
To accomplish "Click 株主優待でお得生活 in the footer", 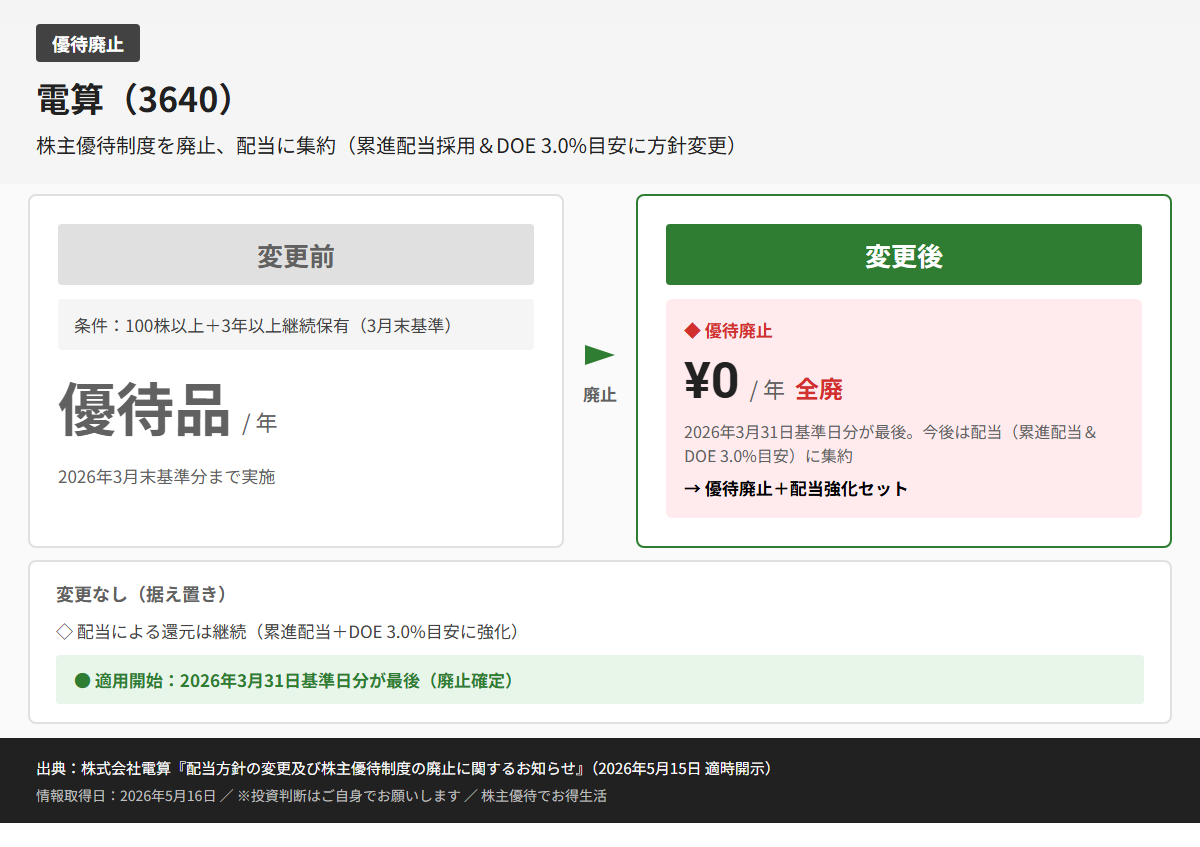I will pyautogui.click(x=544, y=796).
